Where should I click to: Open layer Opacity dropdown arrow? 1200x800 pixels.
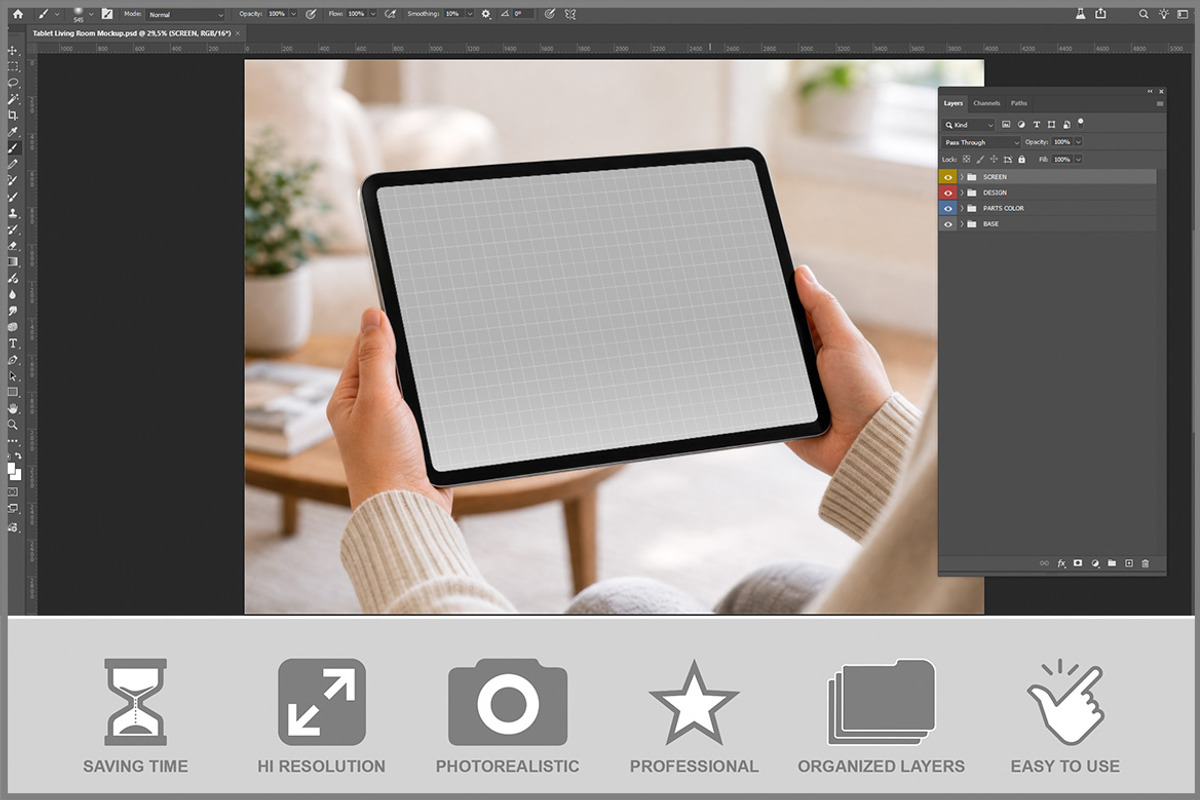click(x=1078, y=142)
